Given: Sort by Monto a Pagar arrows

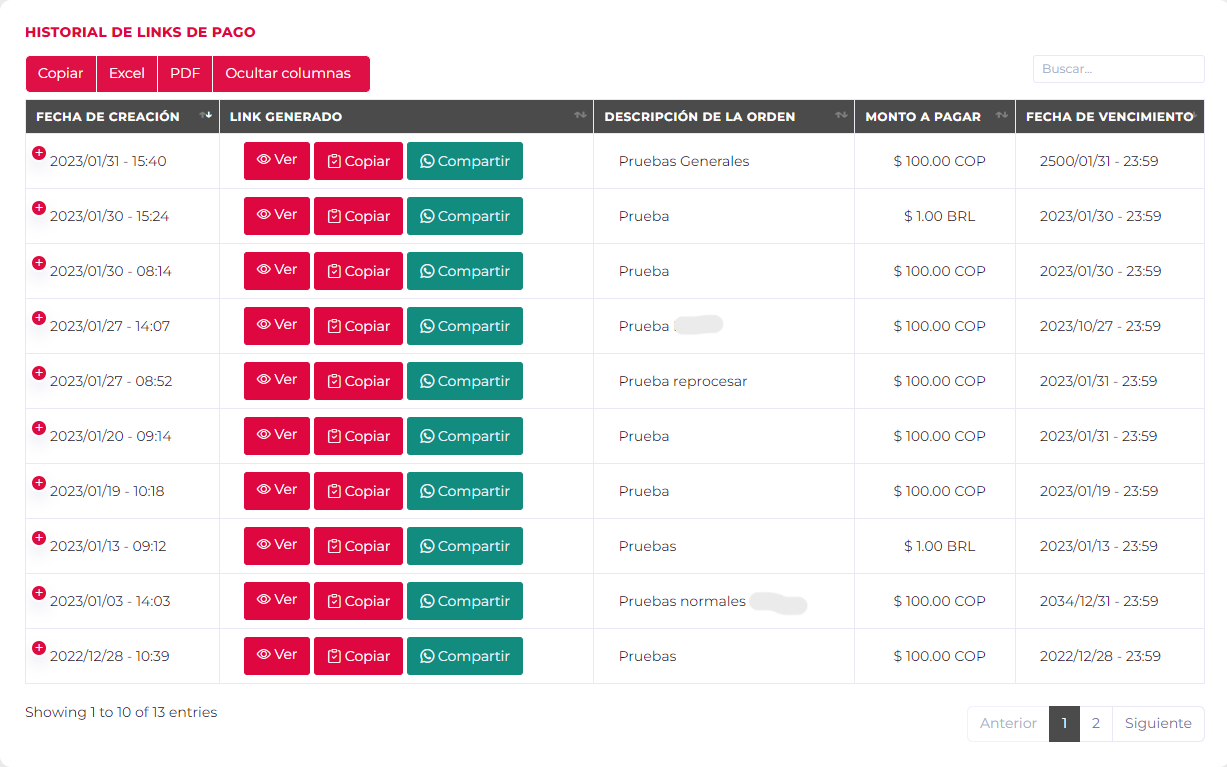Looking at the screenshot, I should tap(1002, 116).
